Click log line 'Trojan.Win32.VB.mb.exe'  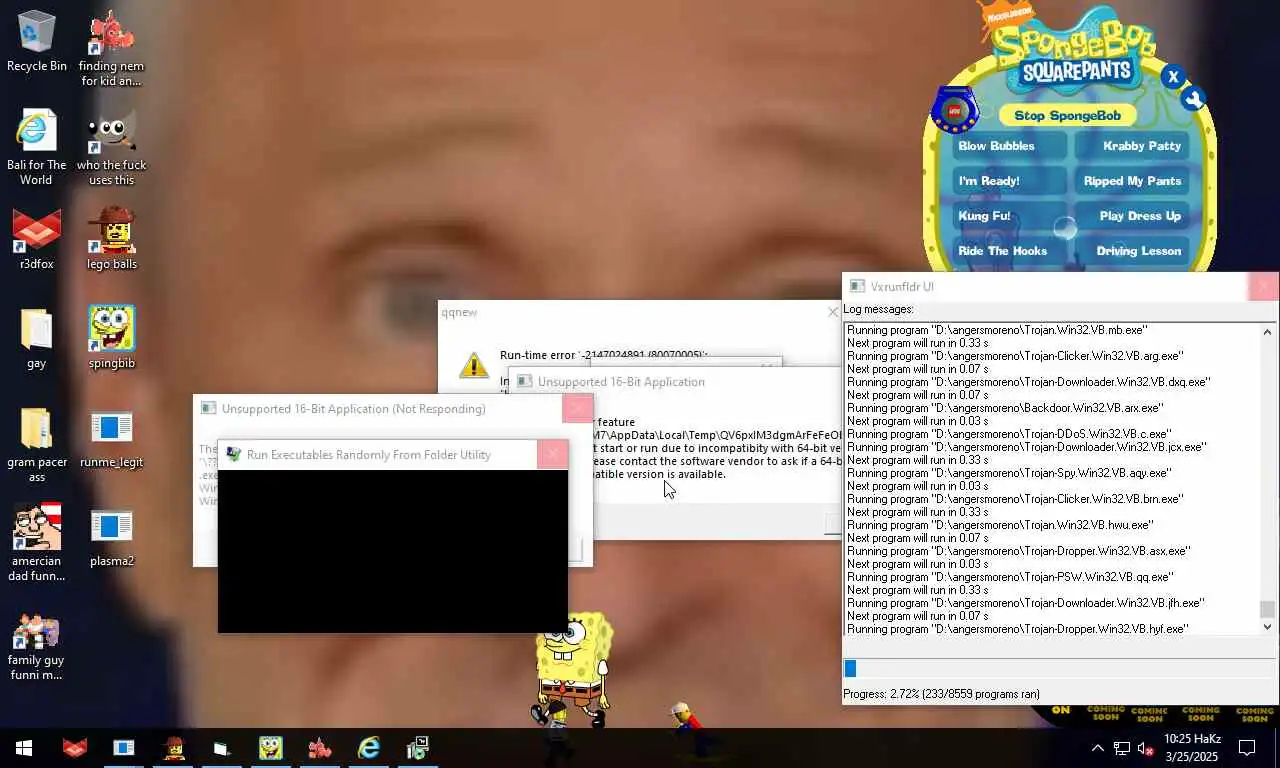997,330
